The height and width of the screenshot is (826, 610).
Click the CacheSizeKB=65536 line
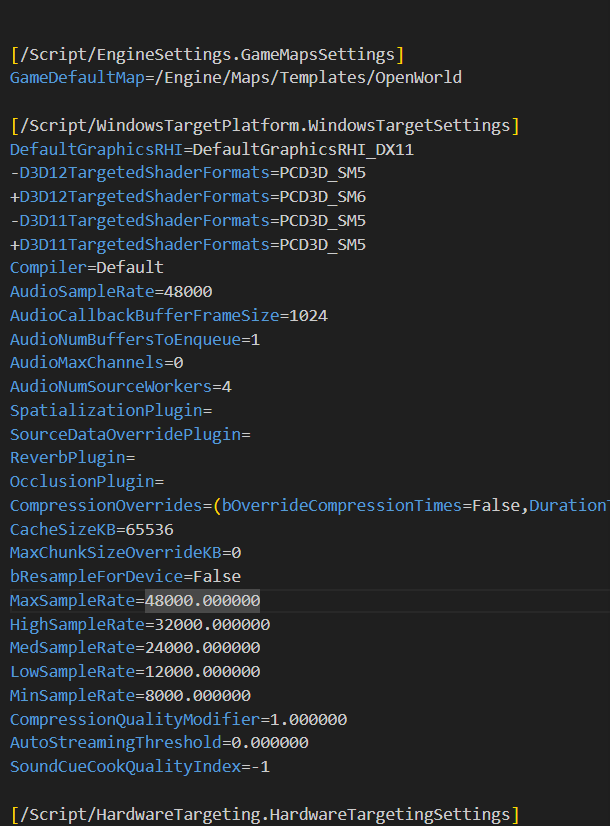92,530
